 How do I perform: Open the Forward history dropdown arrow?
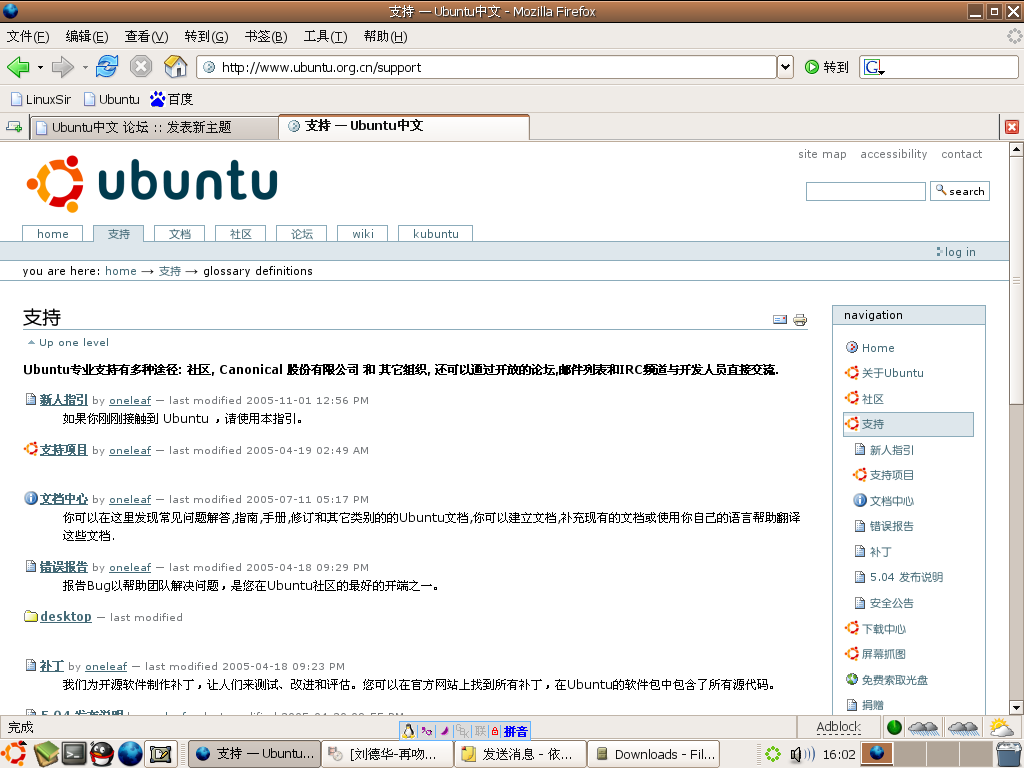[85, 67]
